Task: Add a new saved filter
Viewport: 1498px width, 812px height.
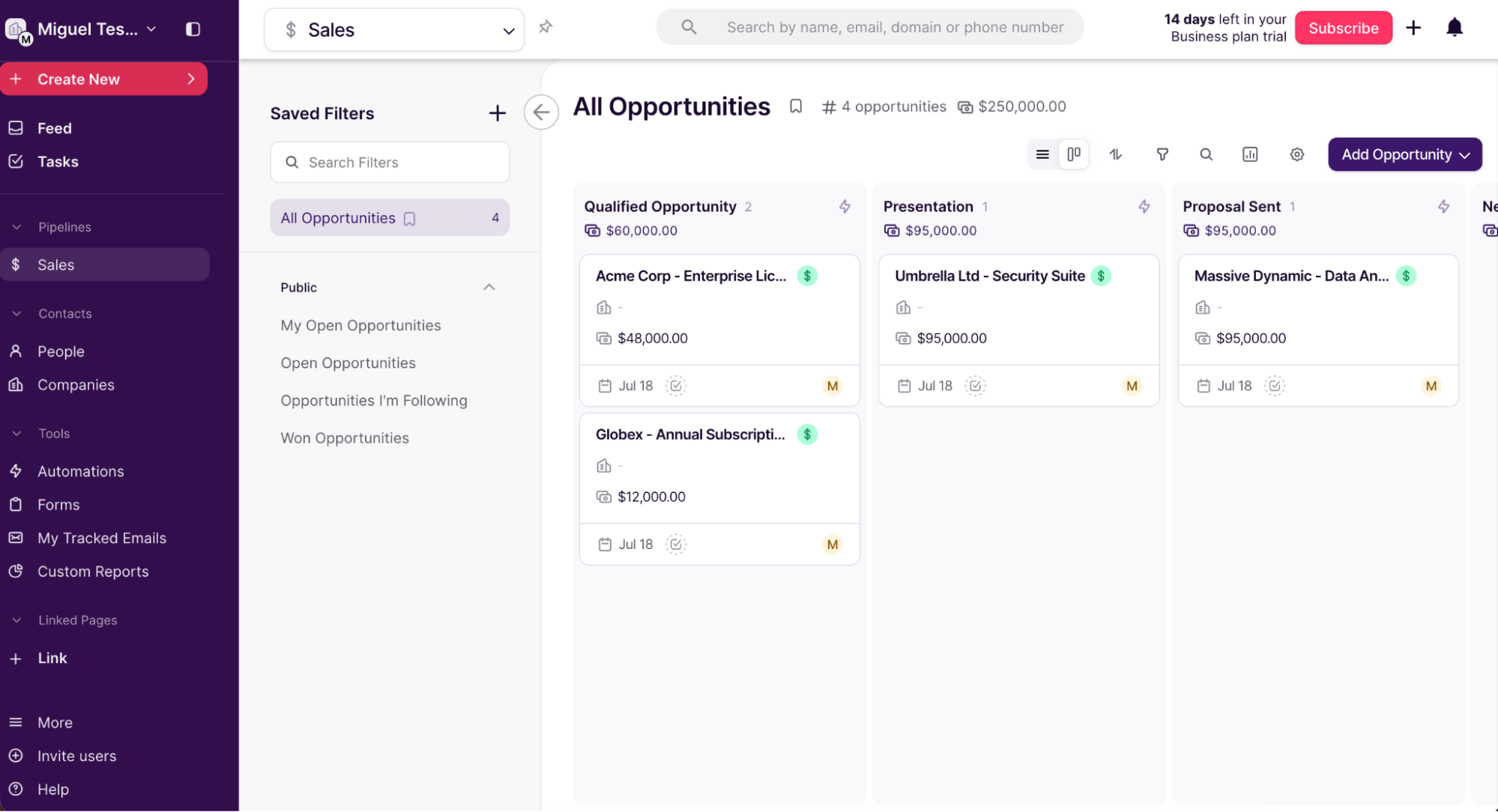Action: [497, 113]
